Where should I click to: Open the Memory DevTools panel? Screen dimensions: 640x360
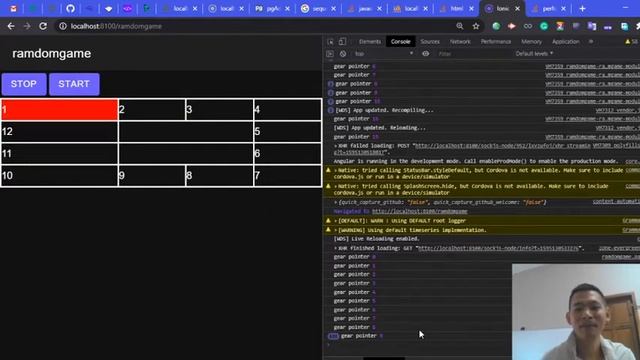531,42
